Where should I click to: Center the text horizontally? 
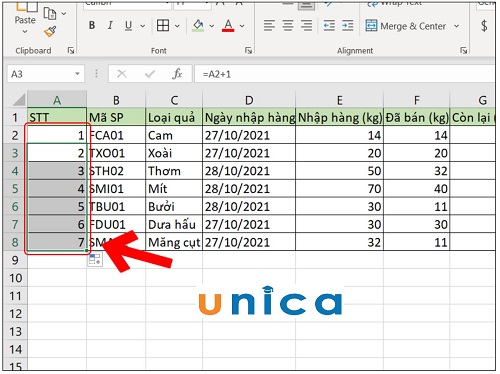tap(288, 25)
